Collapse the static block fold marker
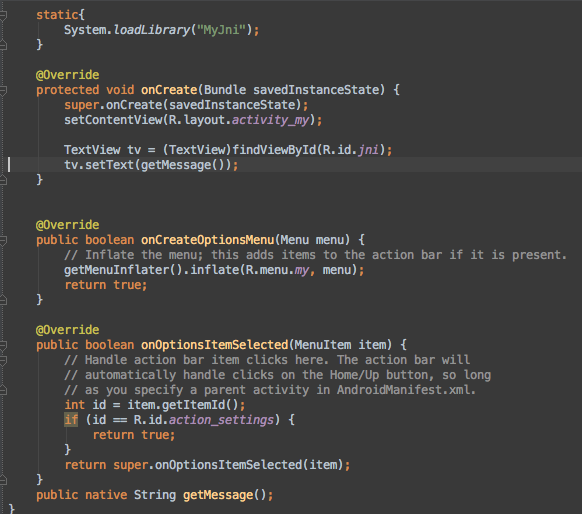This screenshot has width=582, height=514. [x=3, y=15]
